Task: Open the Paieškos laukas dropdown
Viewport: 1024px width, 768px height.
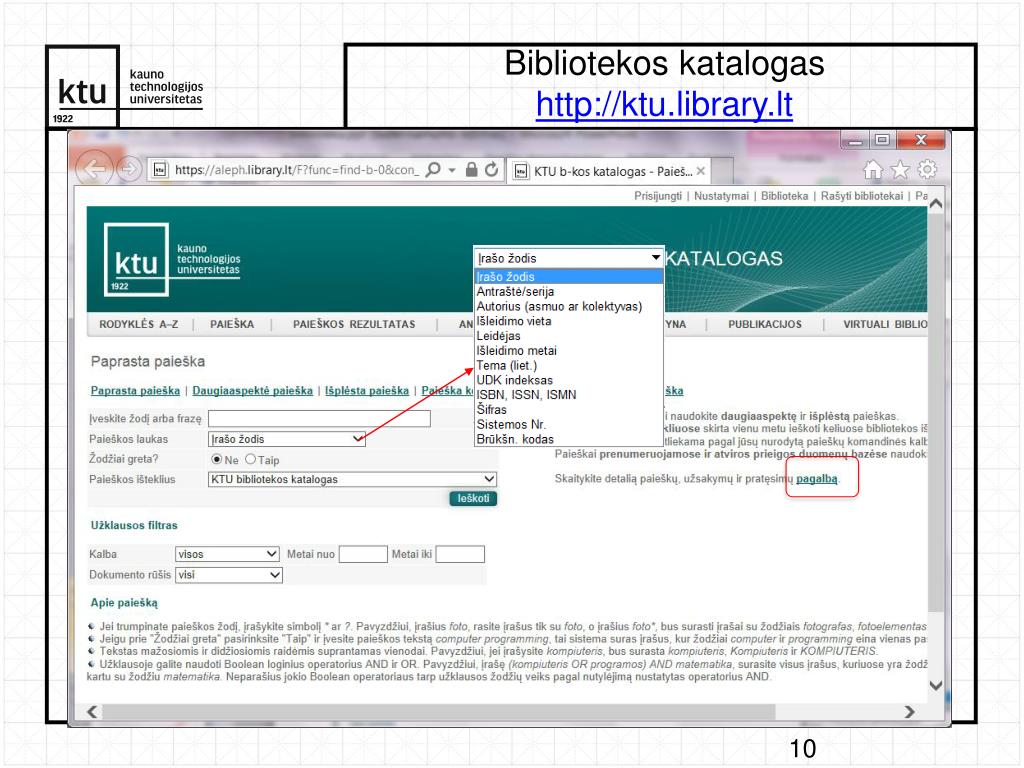Action: 287,439
